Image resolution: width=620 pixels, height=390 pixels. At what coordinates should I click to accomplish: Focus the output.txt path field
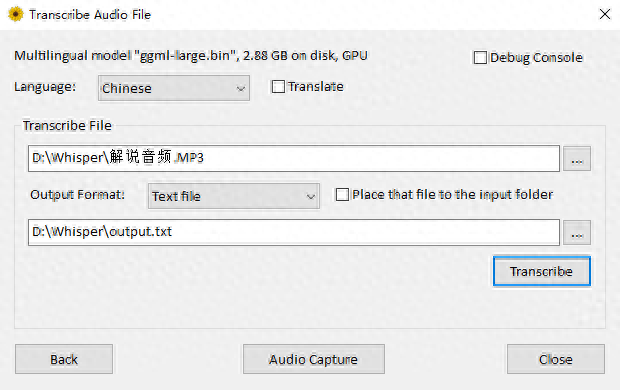pyautogui.click(x=294, y=232)
